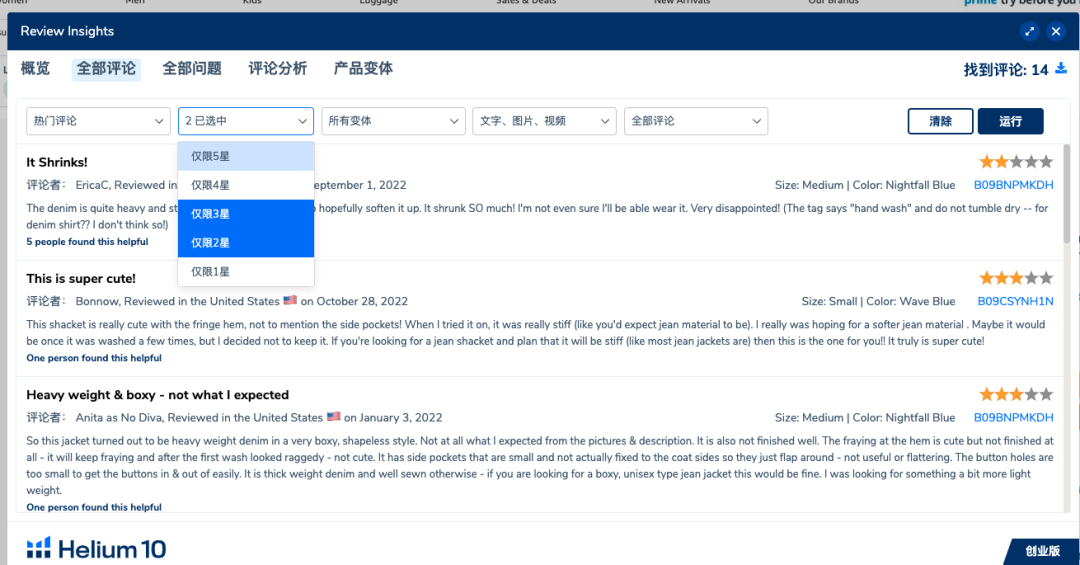The width and height of the screenshot is (1080, 565).
Task: Switch to the 概览 tab
Action: pos(35,69)
